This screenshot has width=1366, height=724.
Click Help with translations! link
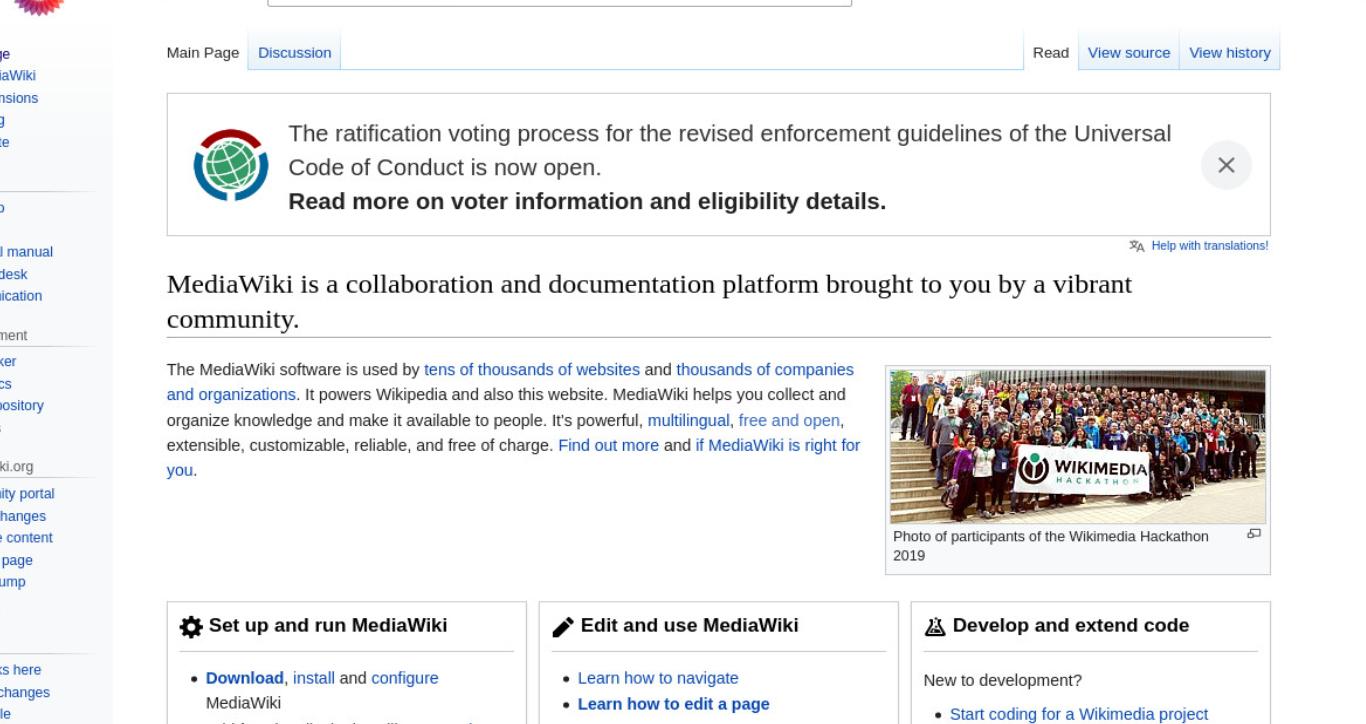[x=1210, y=246]
